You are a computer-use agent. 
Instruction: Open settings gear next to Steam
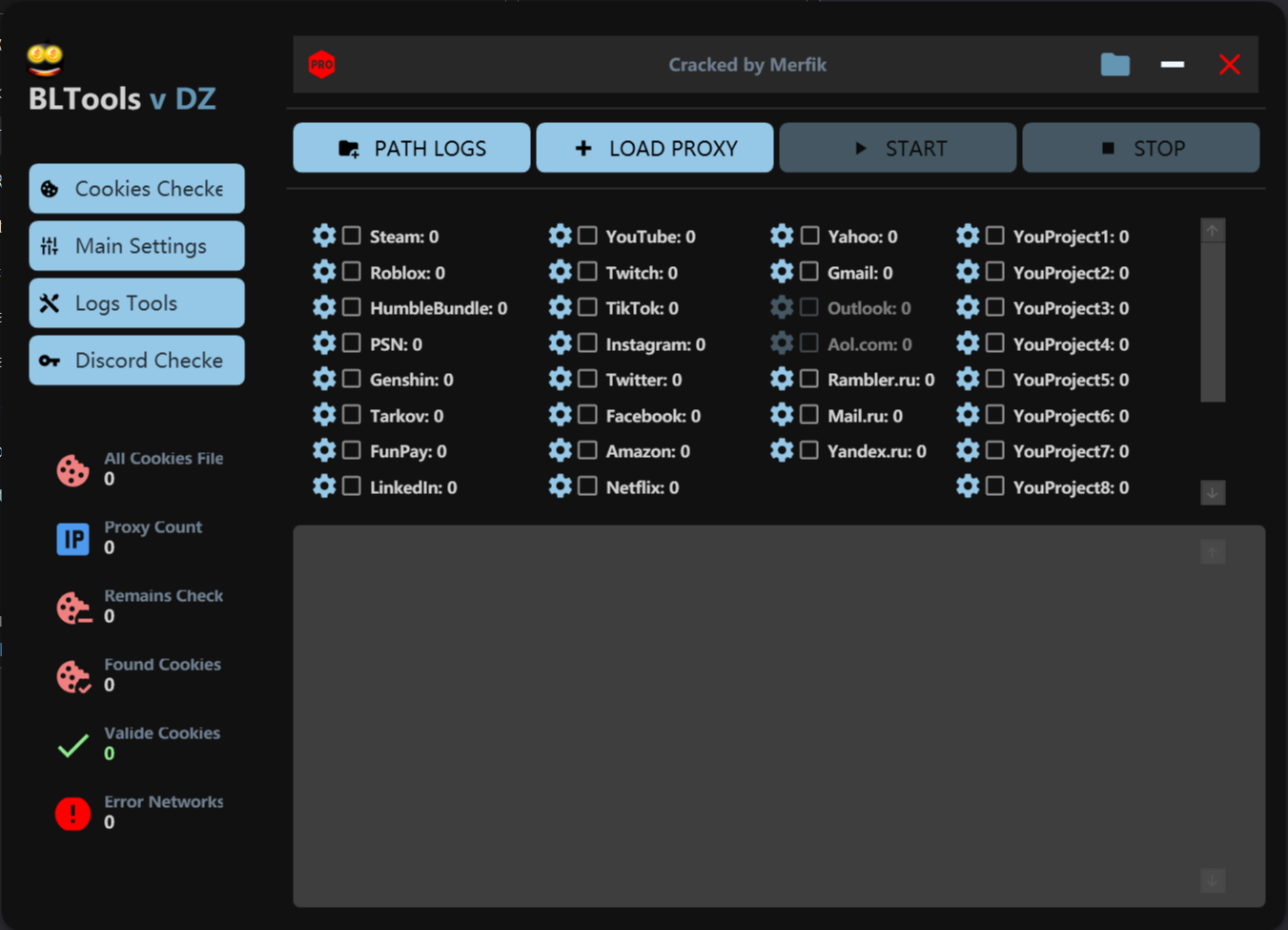coord(324,236)
